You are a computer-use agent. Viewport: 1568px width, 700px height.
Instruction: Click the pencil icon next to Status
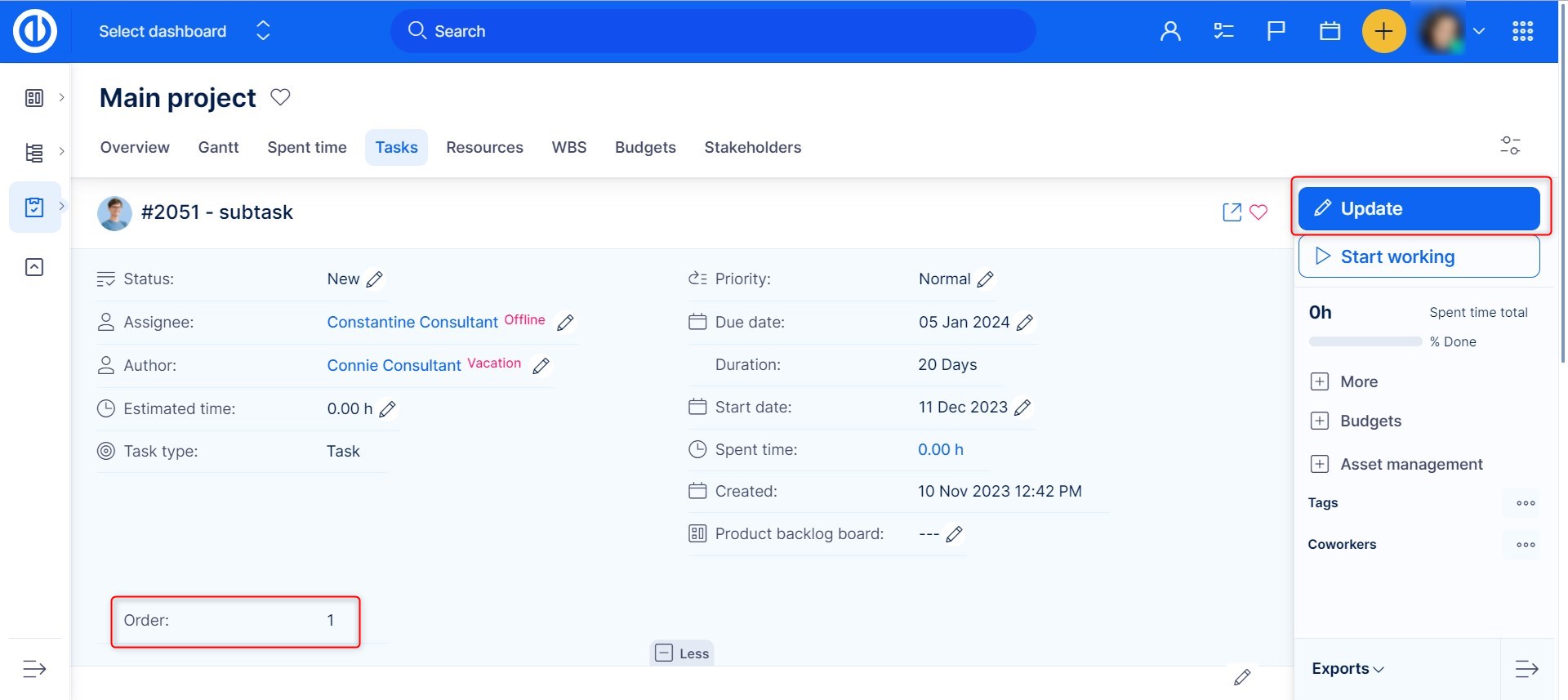pyautogui.click(x=375, y=279)
